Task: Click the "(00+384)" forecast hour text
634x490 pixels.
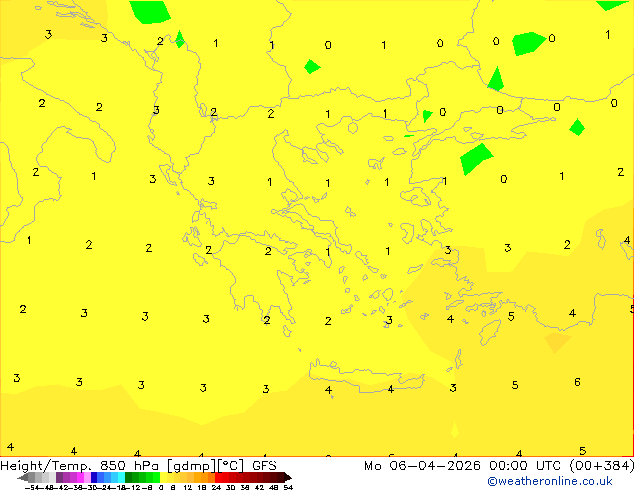Action: pos(602,466)
